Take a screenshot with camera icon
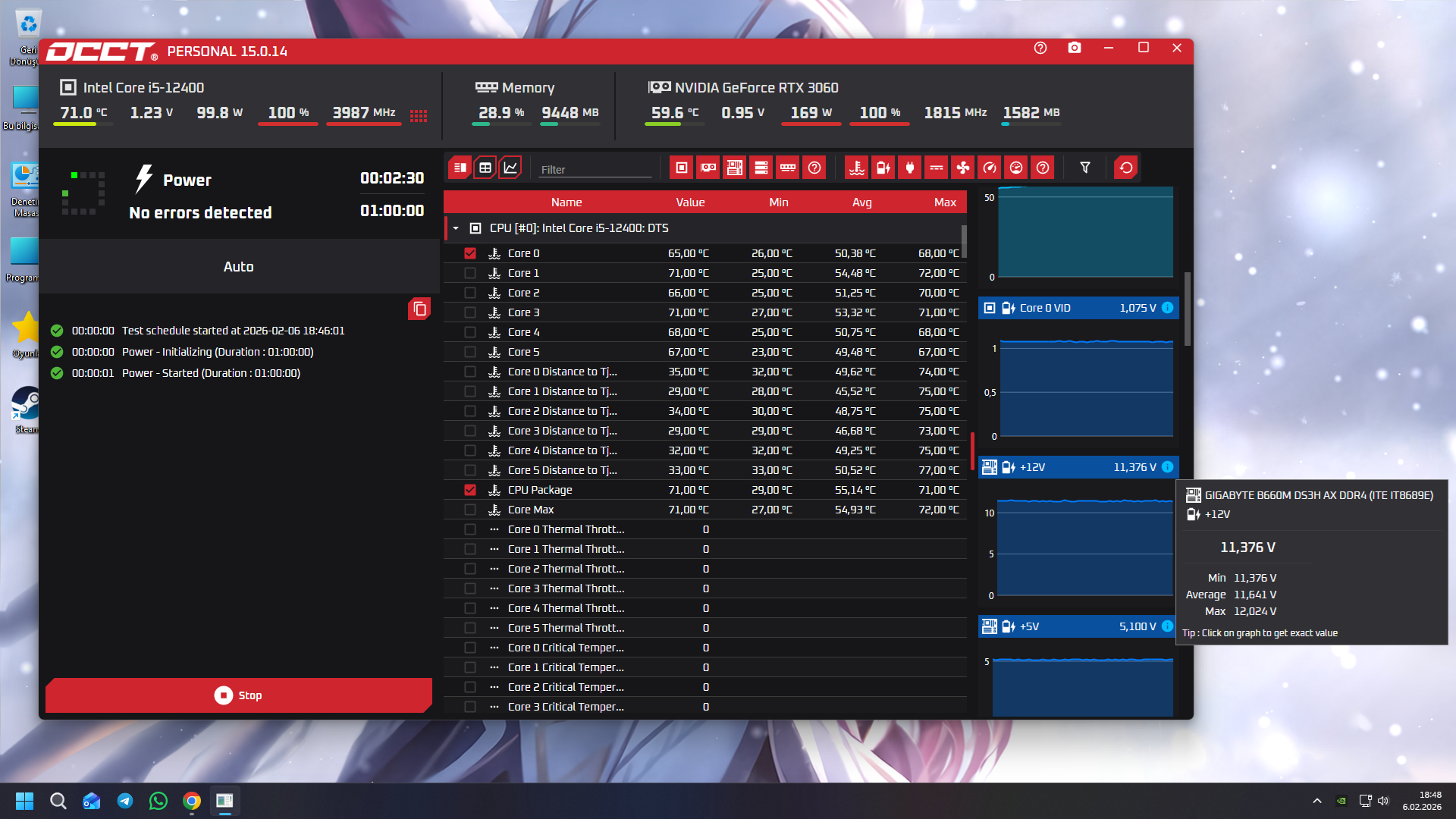1456x819 pixels. 1075,48
